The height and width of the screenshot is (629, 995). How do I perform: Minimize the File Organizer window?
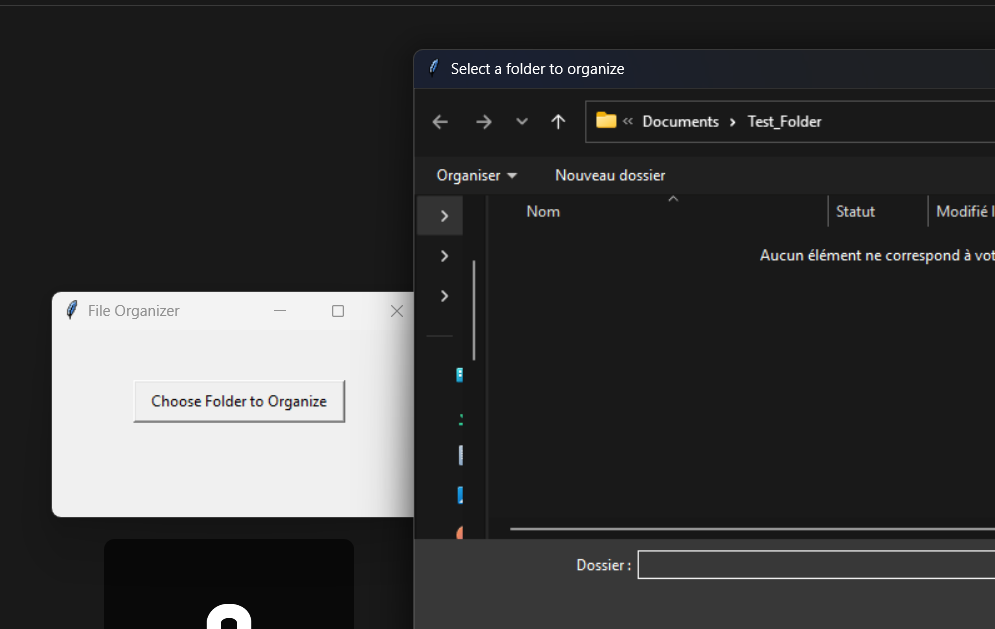tap(280, 311)
